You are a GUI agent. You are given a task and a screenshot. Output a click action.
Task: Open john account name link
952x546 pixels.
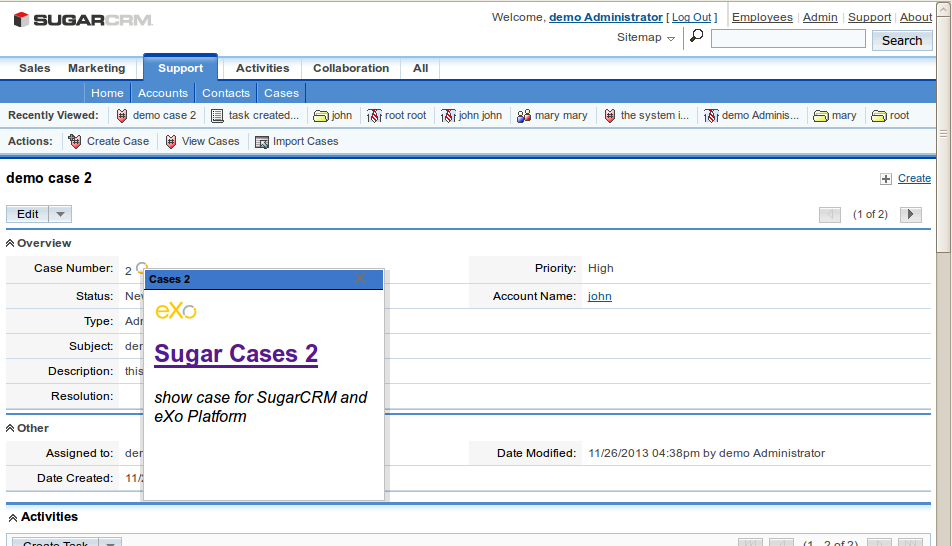599,296
